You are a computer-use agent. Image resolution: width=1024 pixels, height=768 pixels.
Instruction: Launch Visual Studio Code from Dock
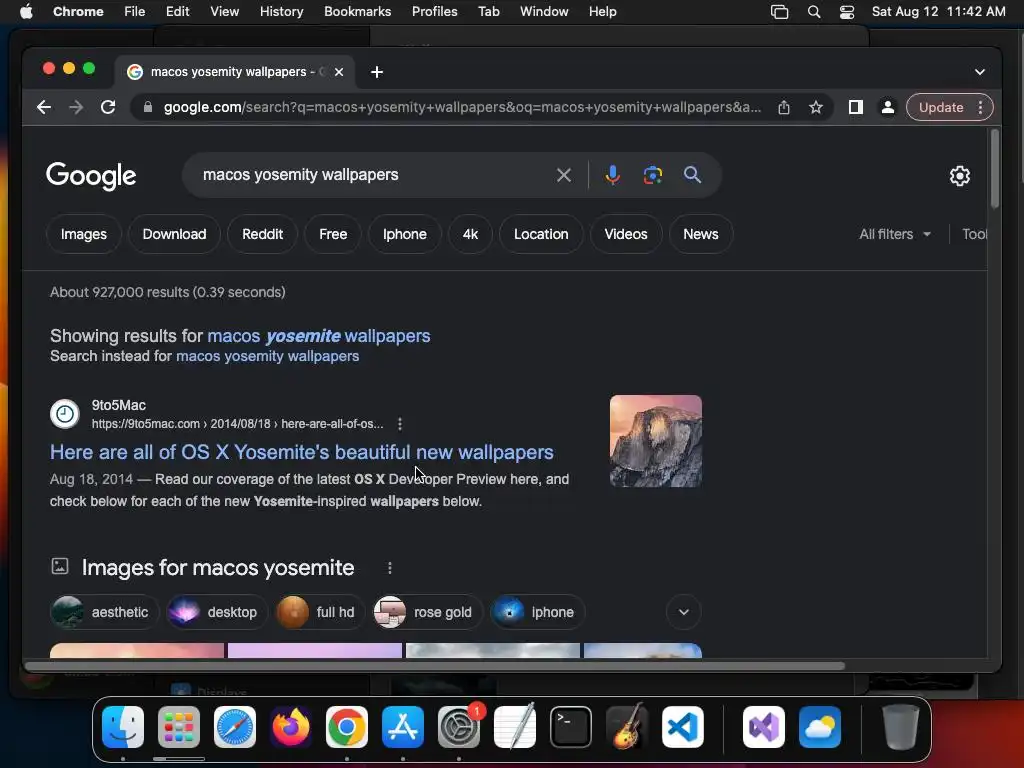pyautogui.click(x=682, y=727)
